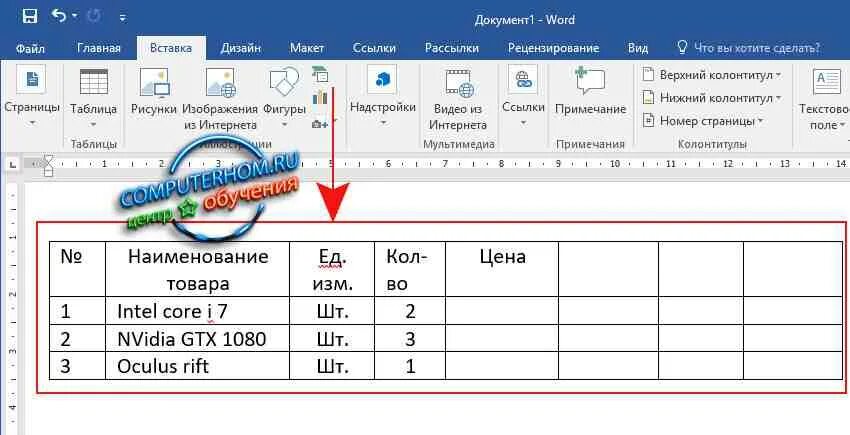
Task: Click the greyed-out redo button
Action: [94, 16]
